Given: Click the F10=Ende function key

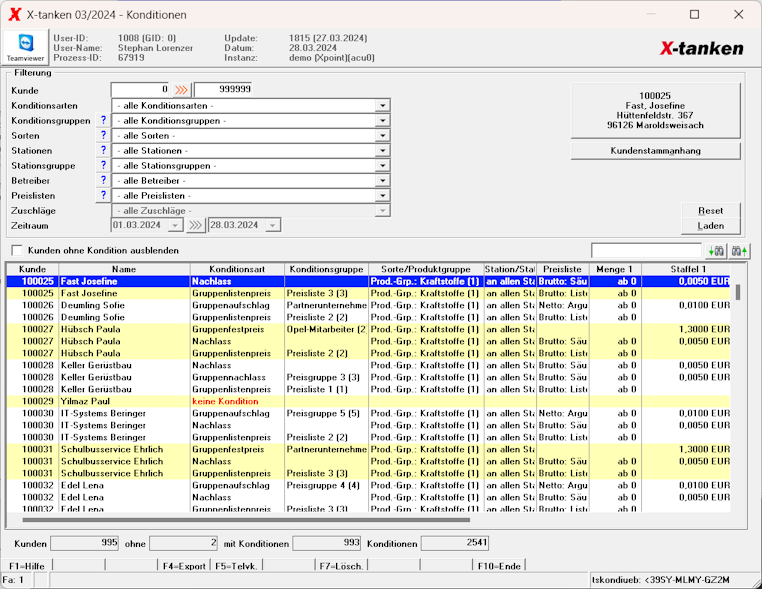Looking at the screenshot, I should pos(499,566).
